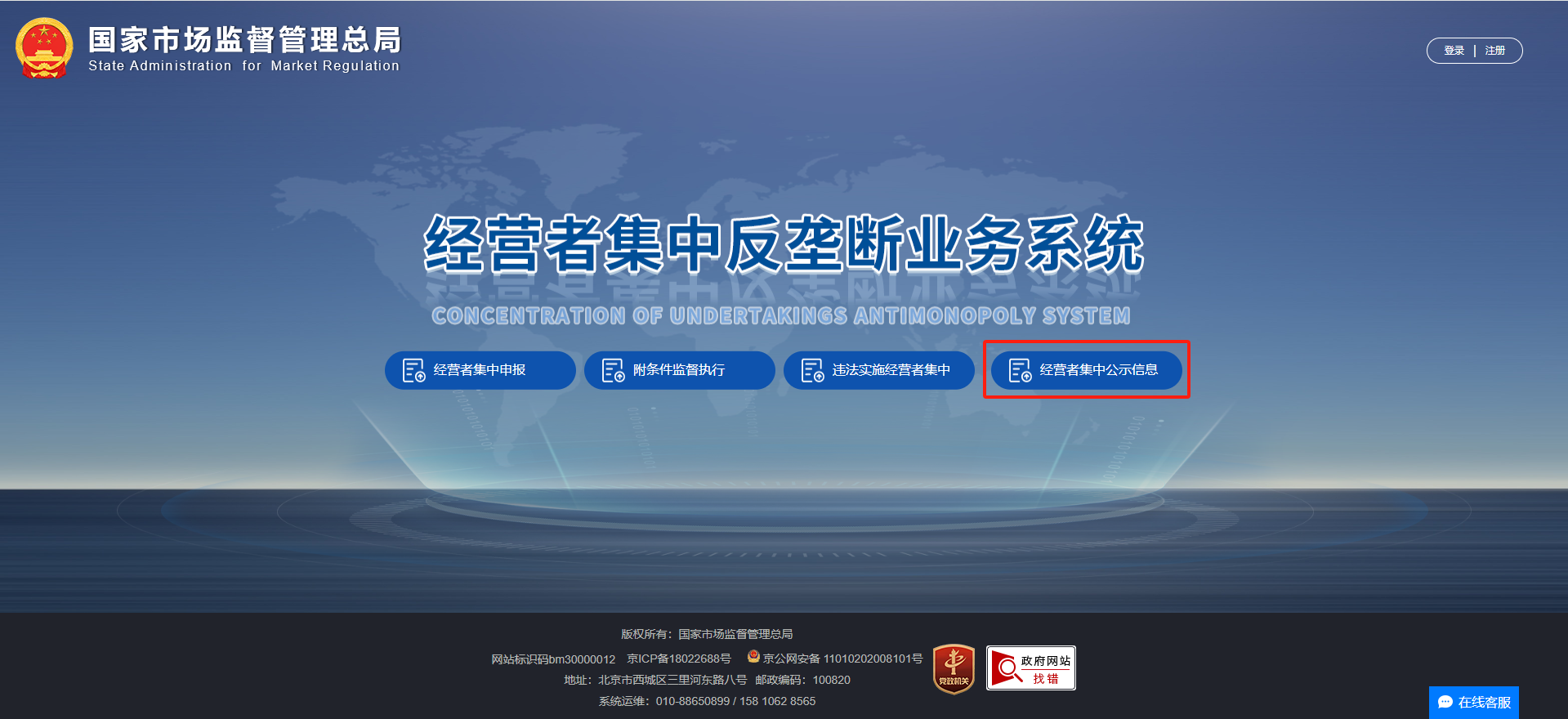The height and width of the screenshot is (719, 1568).
Task: Click the document icon beside 附条件监督执行
Action: pos(613,370)
